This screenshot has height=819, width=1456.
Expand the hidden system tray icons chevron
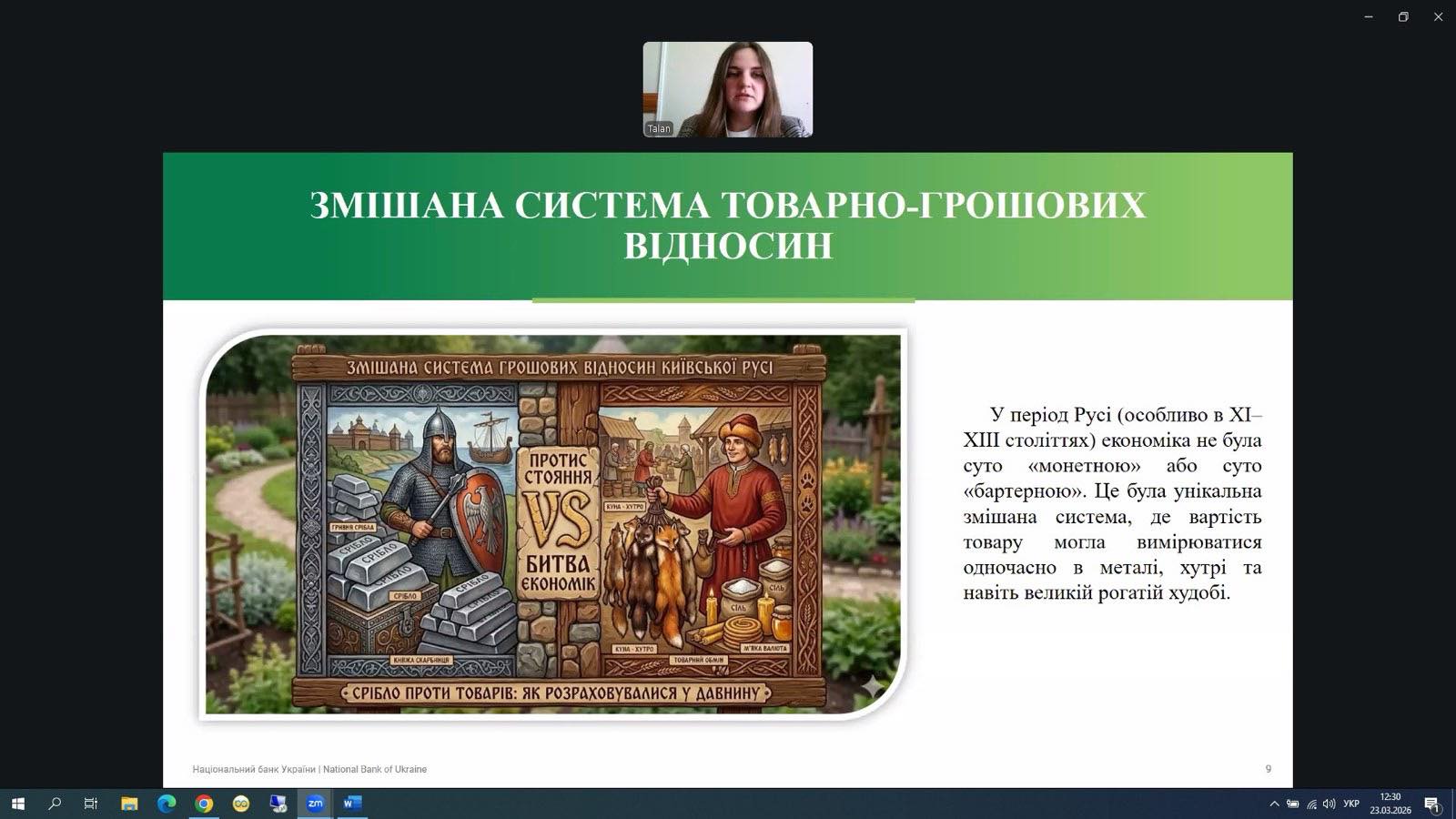(x=1274, y=804)
